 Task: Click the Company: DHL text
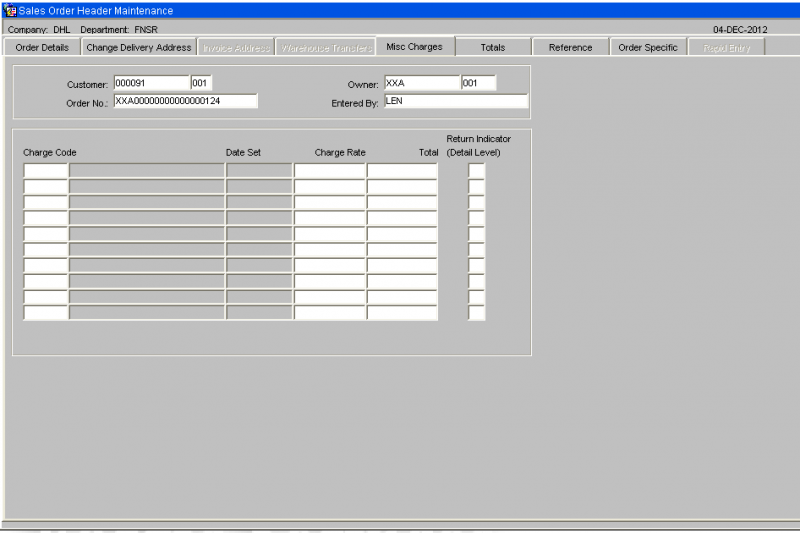(x=39, y=30)
